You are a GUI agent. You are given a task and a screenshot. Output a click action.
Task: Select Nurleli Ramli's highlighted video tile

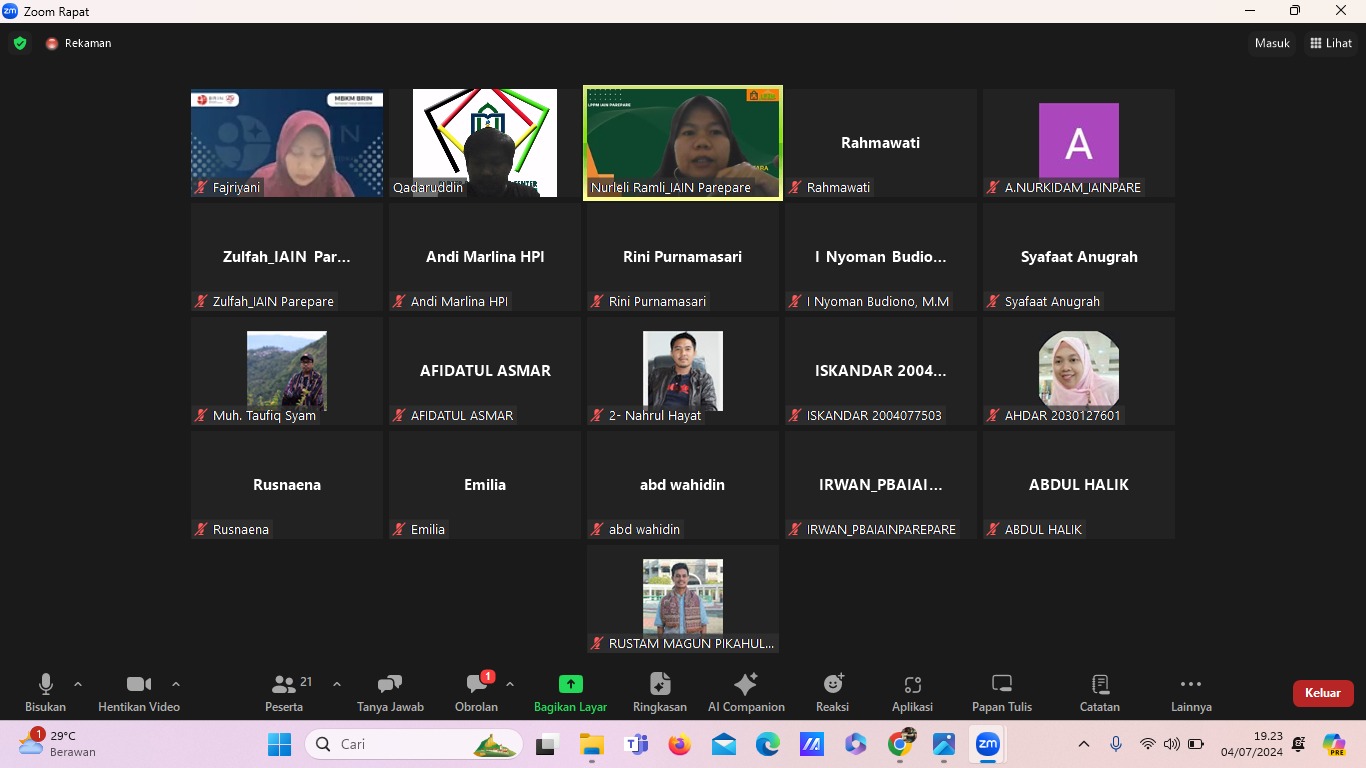click(x=683, y=143)
